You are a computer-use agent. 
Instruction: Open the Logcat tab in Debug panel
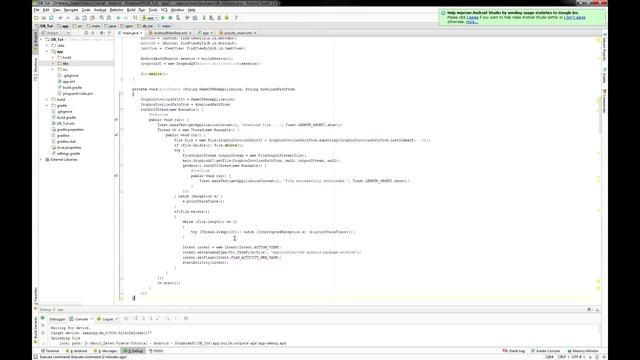click(x=107, y=319)
